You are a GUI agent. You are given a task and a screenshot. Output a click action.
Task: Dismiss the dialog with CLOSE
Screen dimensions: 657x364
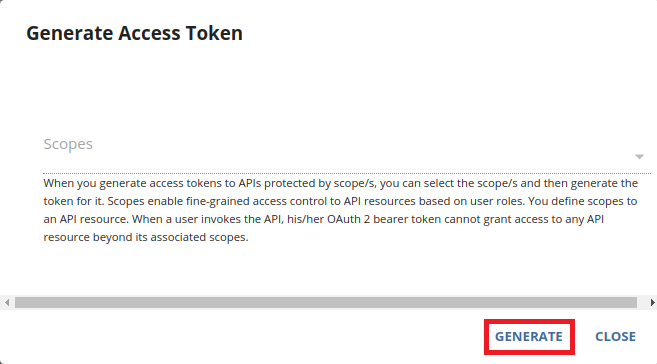click(616, 337)
